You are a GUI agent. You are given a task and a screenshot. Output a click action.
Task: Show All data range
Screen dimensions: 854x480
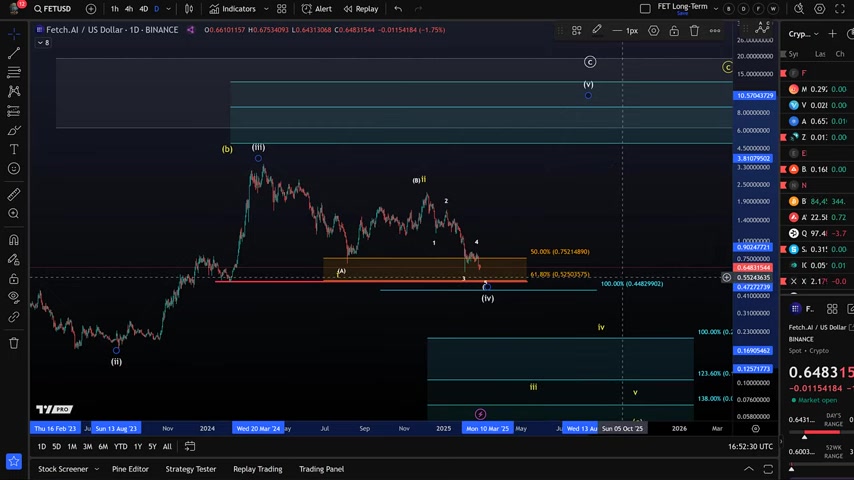point(167,446)
